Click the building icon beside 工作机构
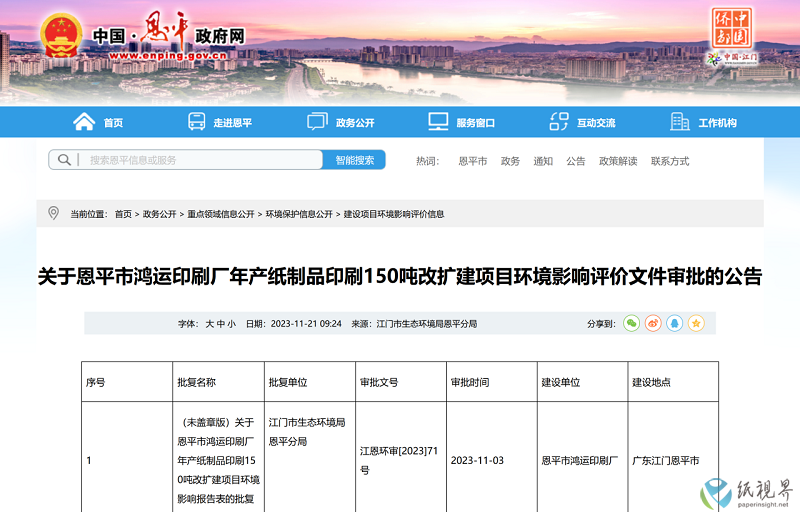The height and width of the screenshot is (512, 800). pyautogui.click(x=680, y=122)
